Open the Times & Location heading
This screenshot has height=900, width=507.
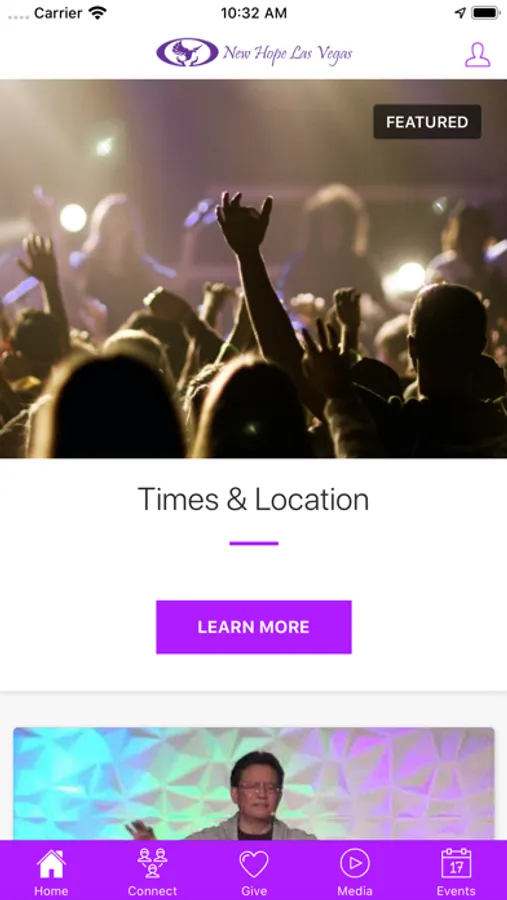[x=253, y=499]
